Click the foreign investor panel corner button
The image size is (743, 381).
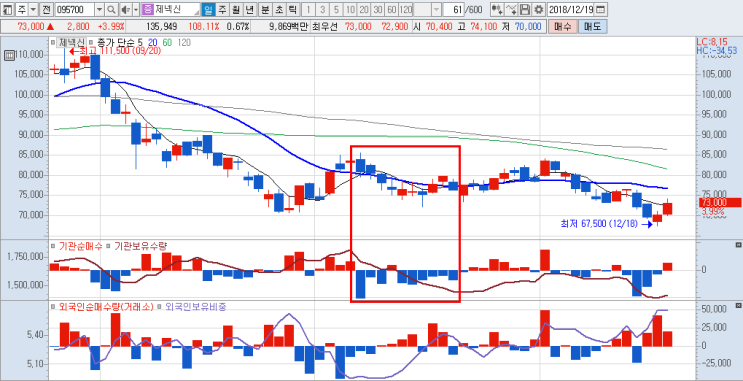[x=738, y=305]
